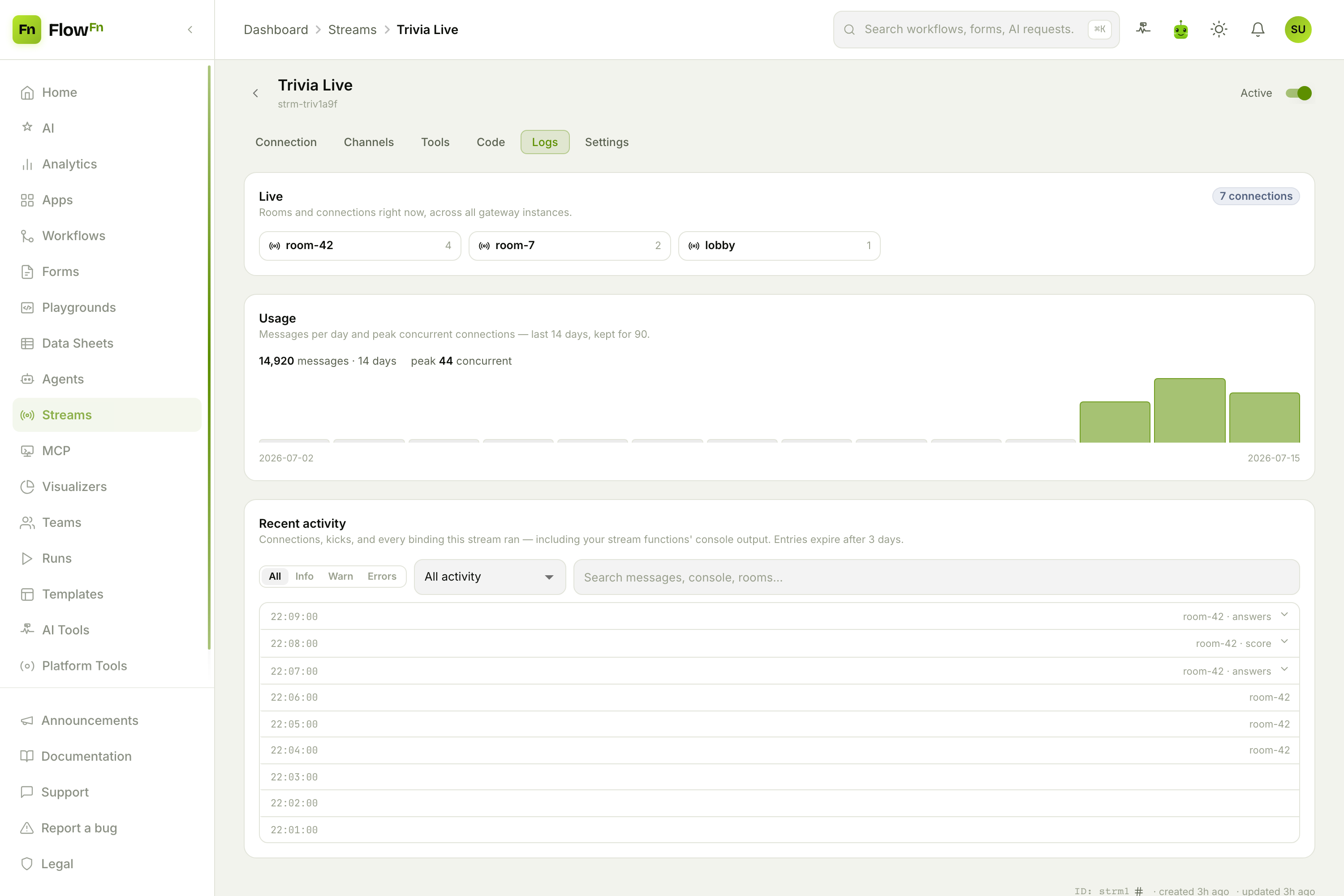Go back using arrow beside Trivia Live
1344x896 pixels.
pyautogui.click(x=255, y=93)
